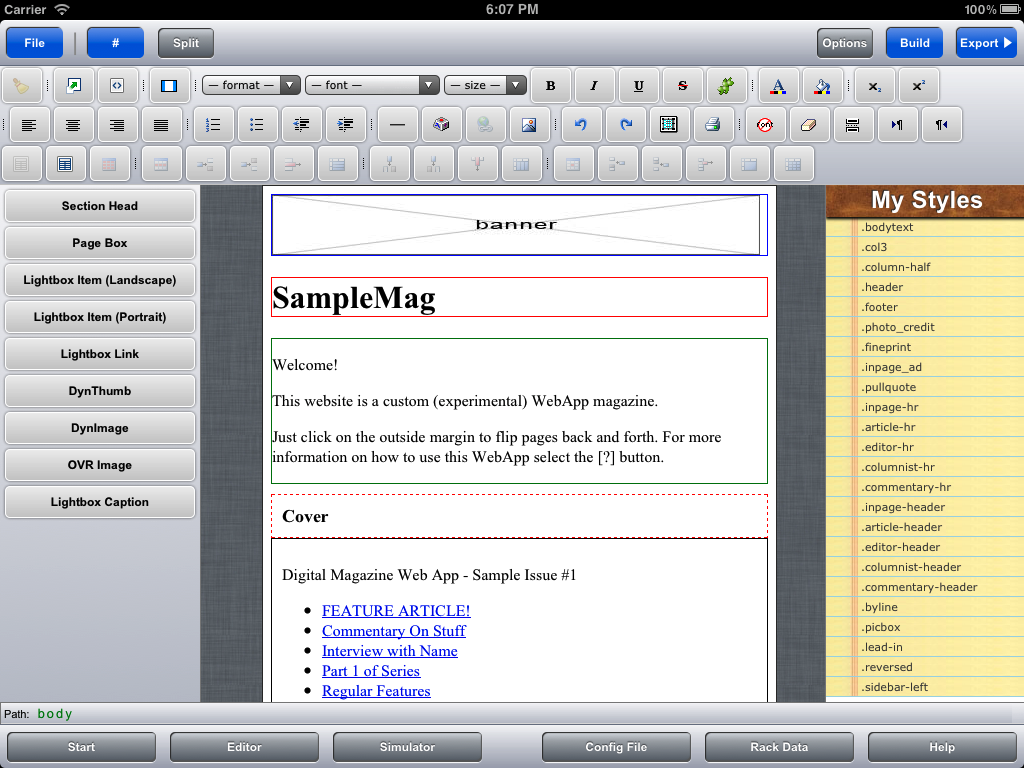The height and width of the screenshot is (768, 1024).
Task: Open the format dropdown
Action: (x=250, y=86)
